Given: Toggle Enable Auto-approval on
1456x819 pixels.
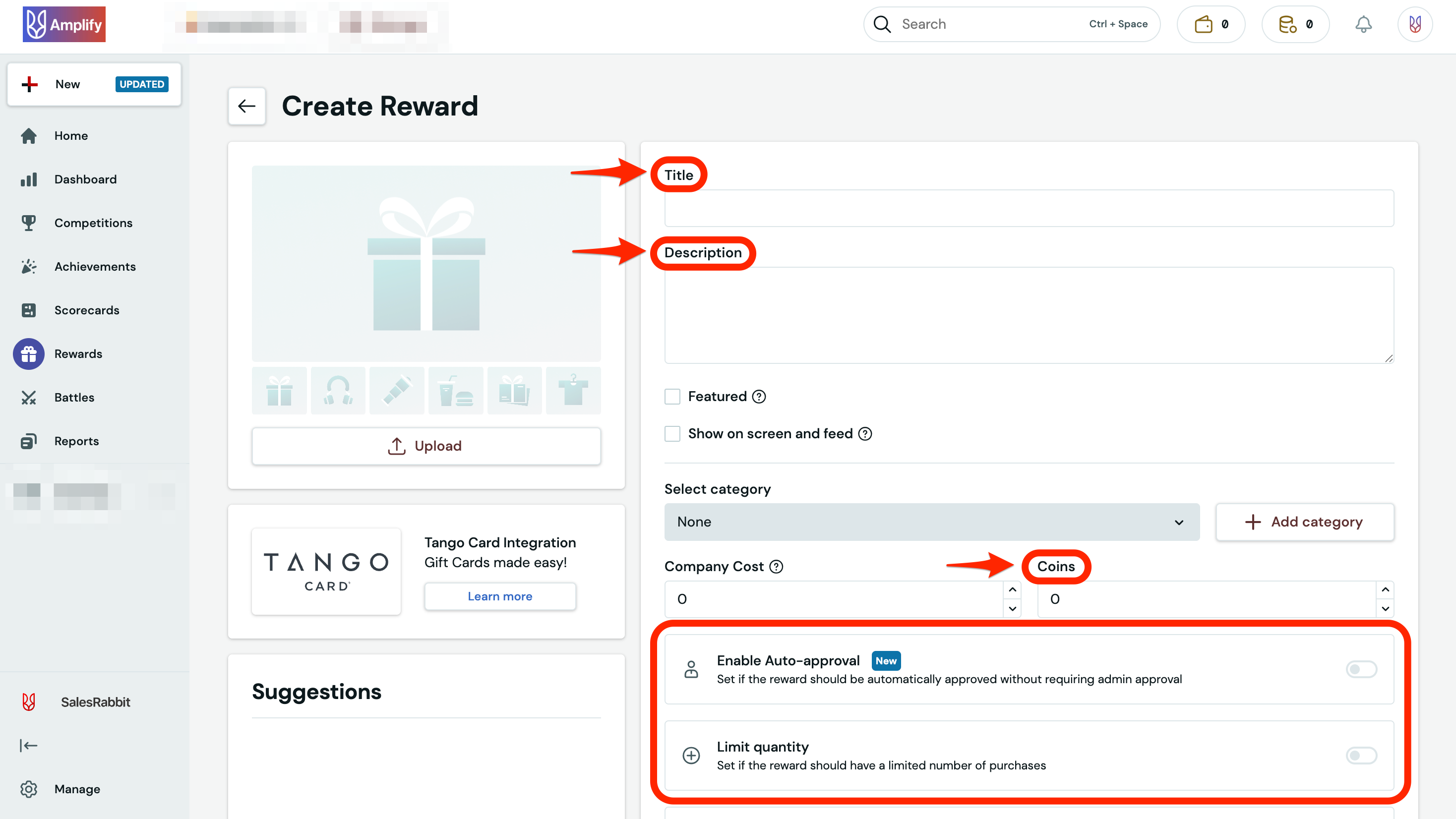Looking at the screenshot, I should click(1362, 669).
